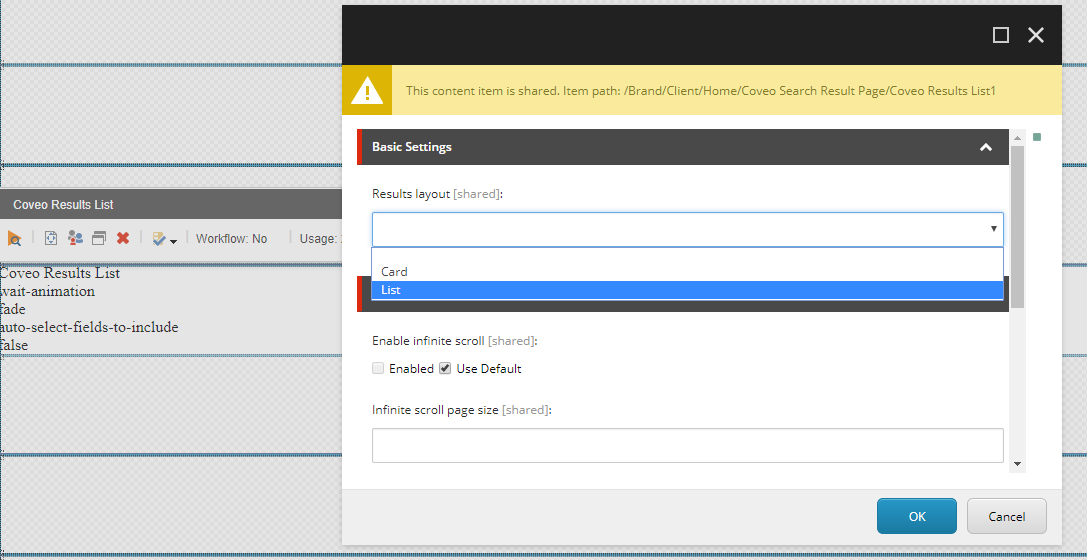1087x560 pixels.
Task: Open the Results layout dropdown
Action: coord(688,229)
